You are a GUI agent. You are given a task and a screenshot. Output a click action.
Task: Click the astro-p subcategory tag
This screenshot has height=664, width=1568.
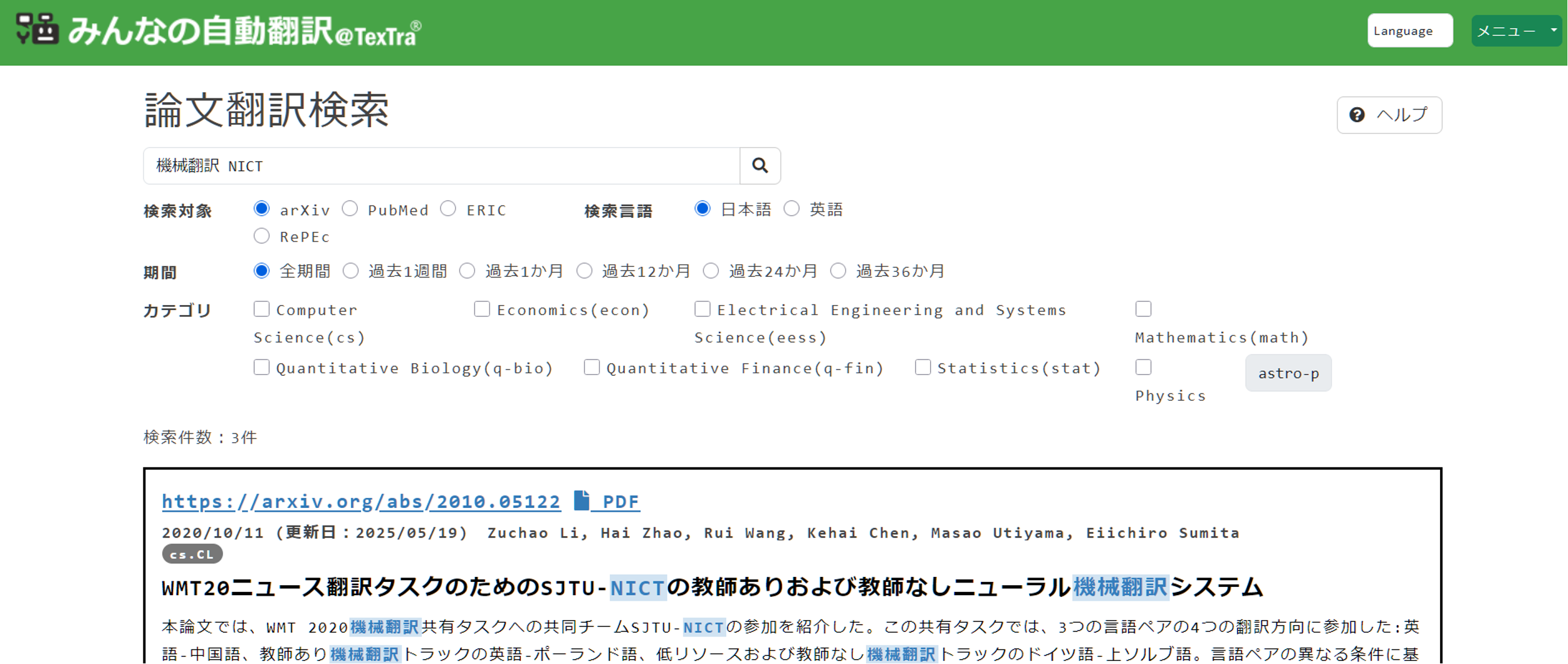click(1288, 373)
